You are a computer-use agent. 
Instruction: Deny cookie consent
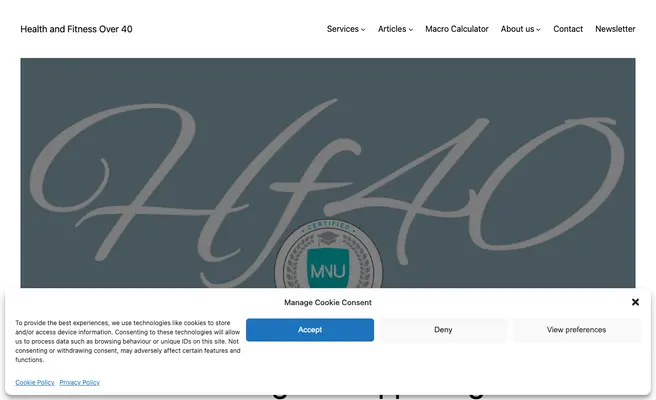[x=443, y=330]
